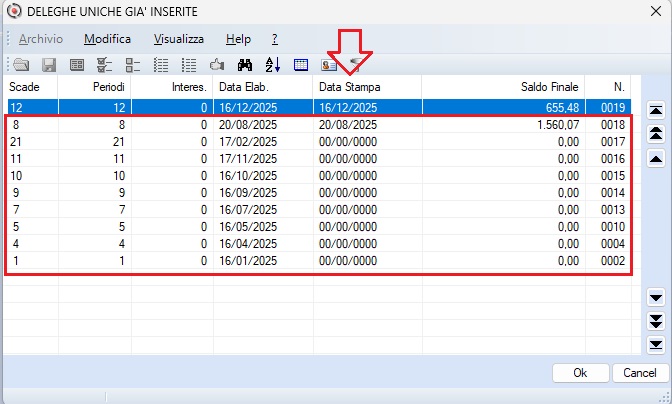The width and height of the screenshot is (672, 404).
Task: Click the binoculars search icon
Action: (245, 65)
